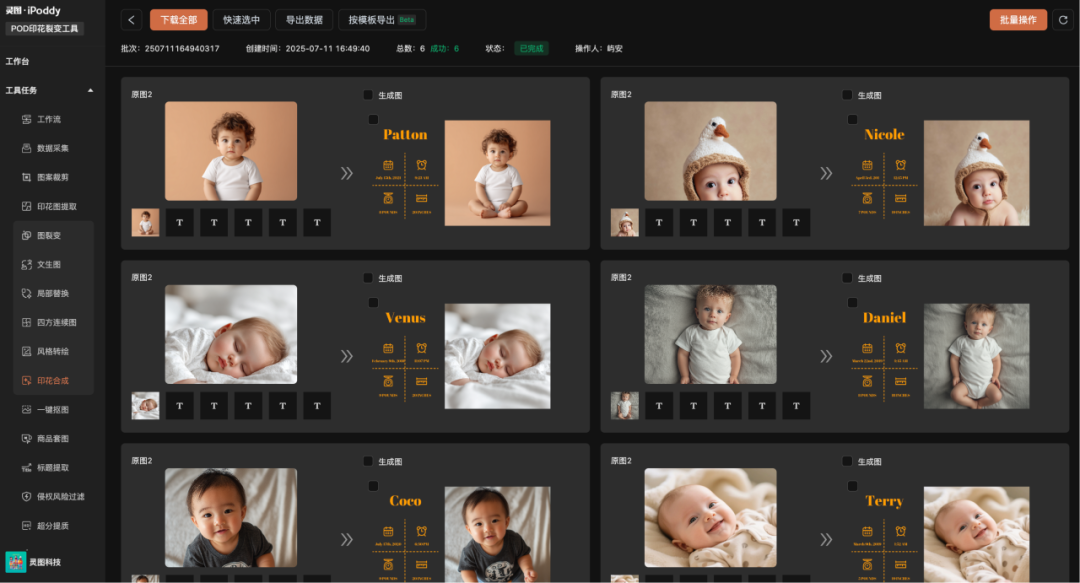Select 印花合成 in the sidebar

pos(53,380)
